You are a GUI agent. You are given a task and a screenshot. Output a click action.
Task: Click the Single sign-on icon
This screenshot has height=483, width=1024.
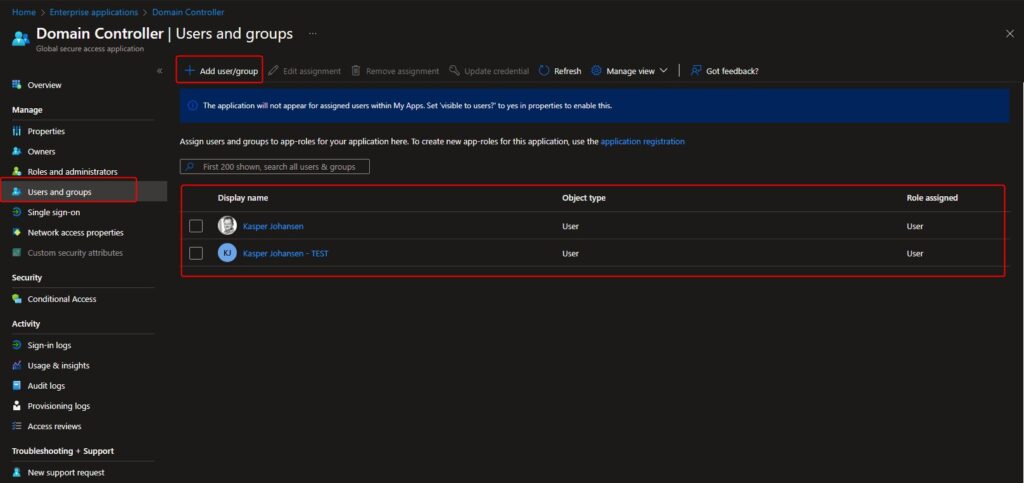coord(17,212)
